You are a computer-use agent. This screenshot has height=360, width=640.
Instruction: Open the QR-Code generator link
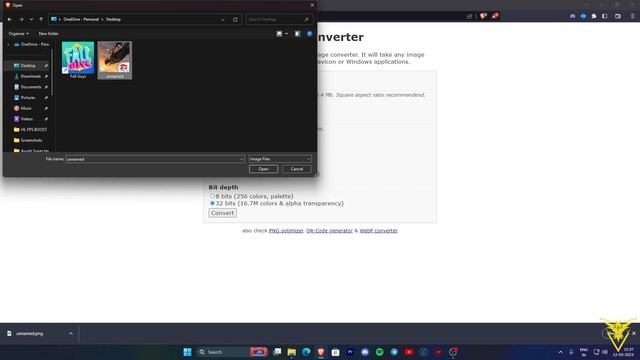pyautogui.click(x=329, y=231)
